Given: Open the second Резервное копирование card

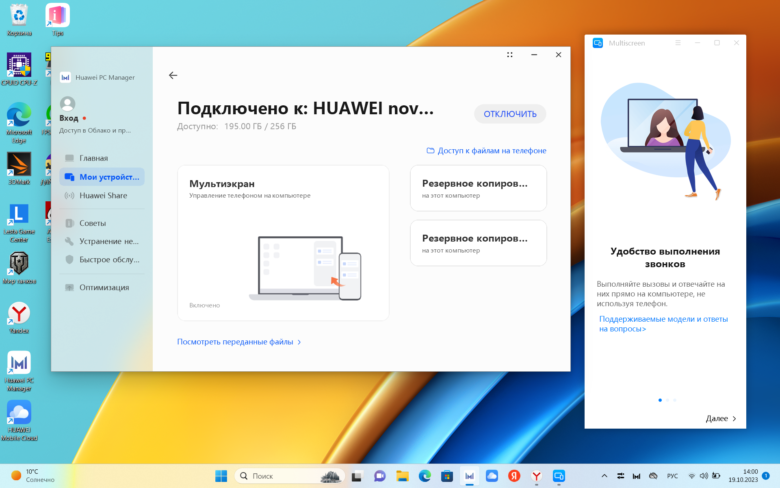Looking at the screenshot, I should point(478,243).
